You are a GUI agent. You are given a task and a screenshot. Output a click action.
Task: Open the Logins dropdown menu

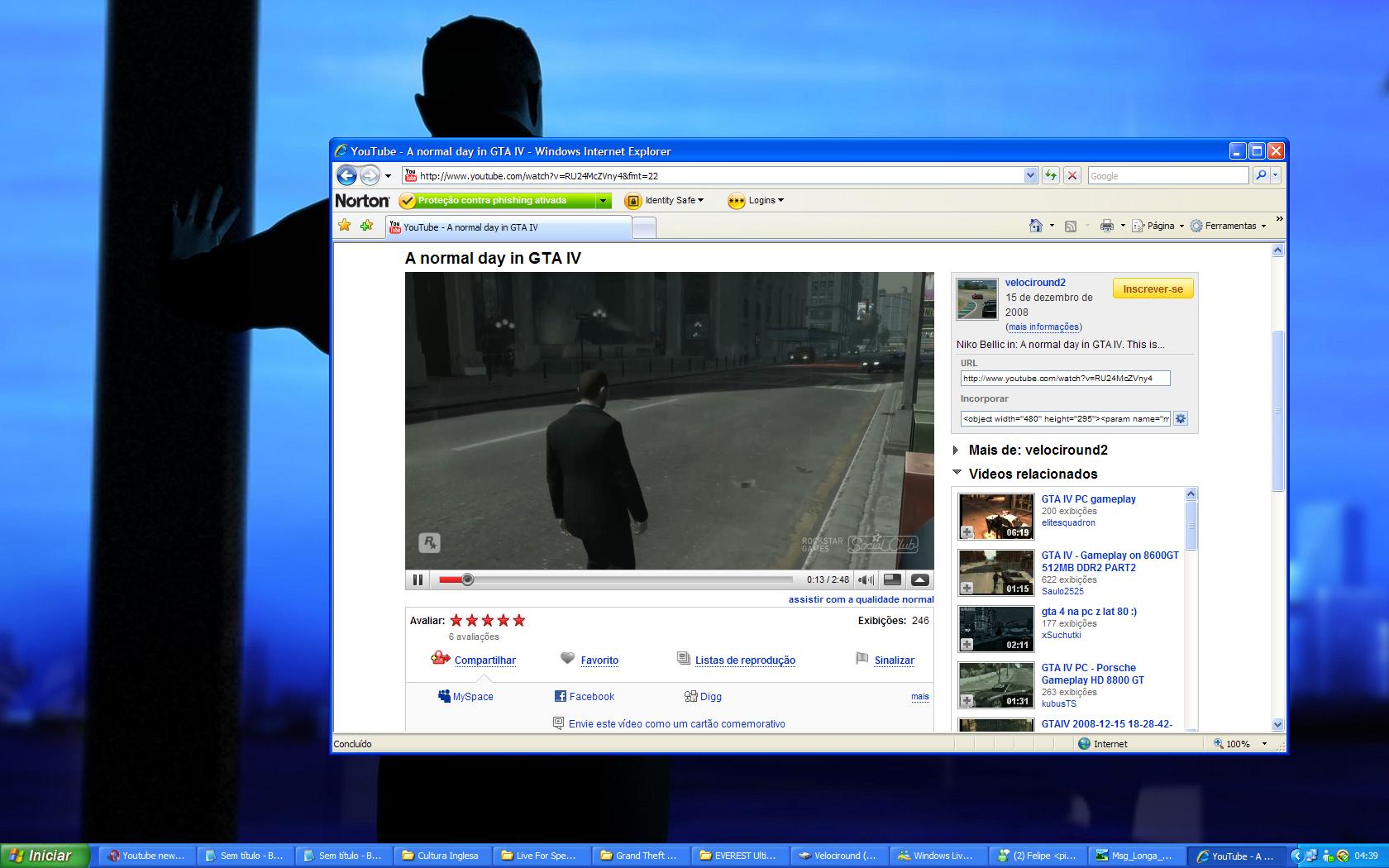pyautogui.click(x=766, y=200)
